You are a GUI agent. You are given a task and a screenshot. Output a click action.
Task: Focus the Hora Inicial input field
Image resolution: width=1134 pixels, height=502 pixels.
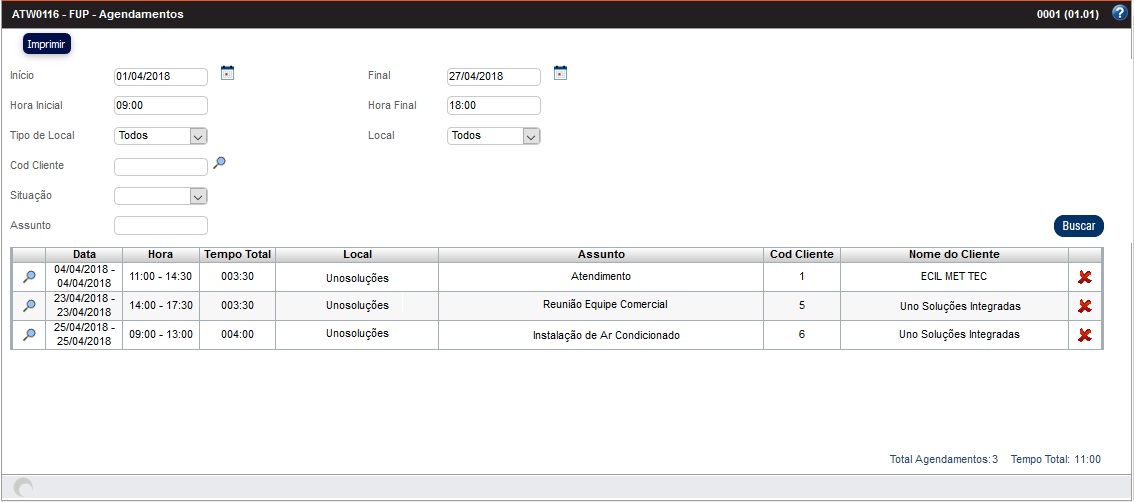[161, 106]
